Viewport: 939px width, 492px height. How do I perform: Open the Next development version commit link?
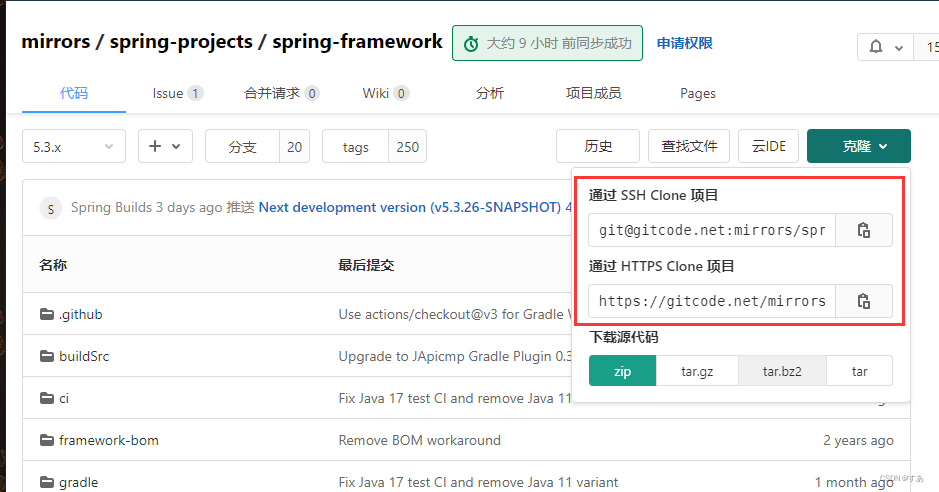410,208
